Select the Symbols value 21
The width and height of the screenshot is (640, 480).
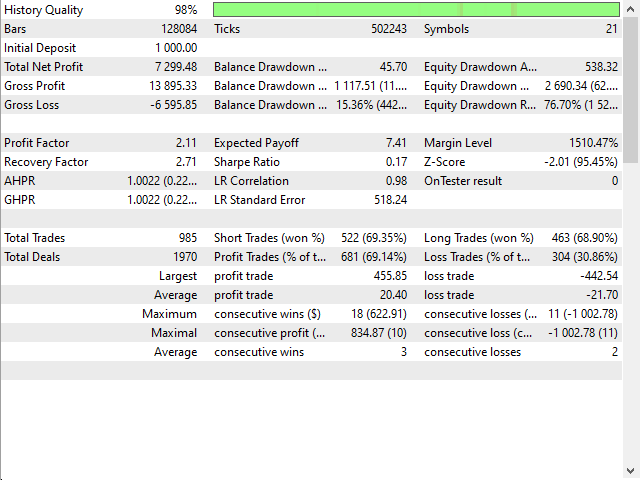611,29
